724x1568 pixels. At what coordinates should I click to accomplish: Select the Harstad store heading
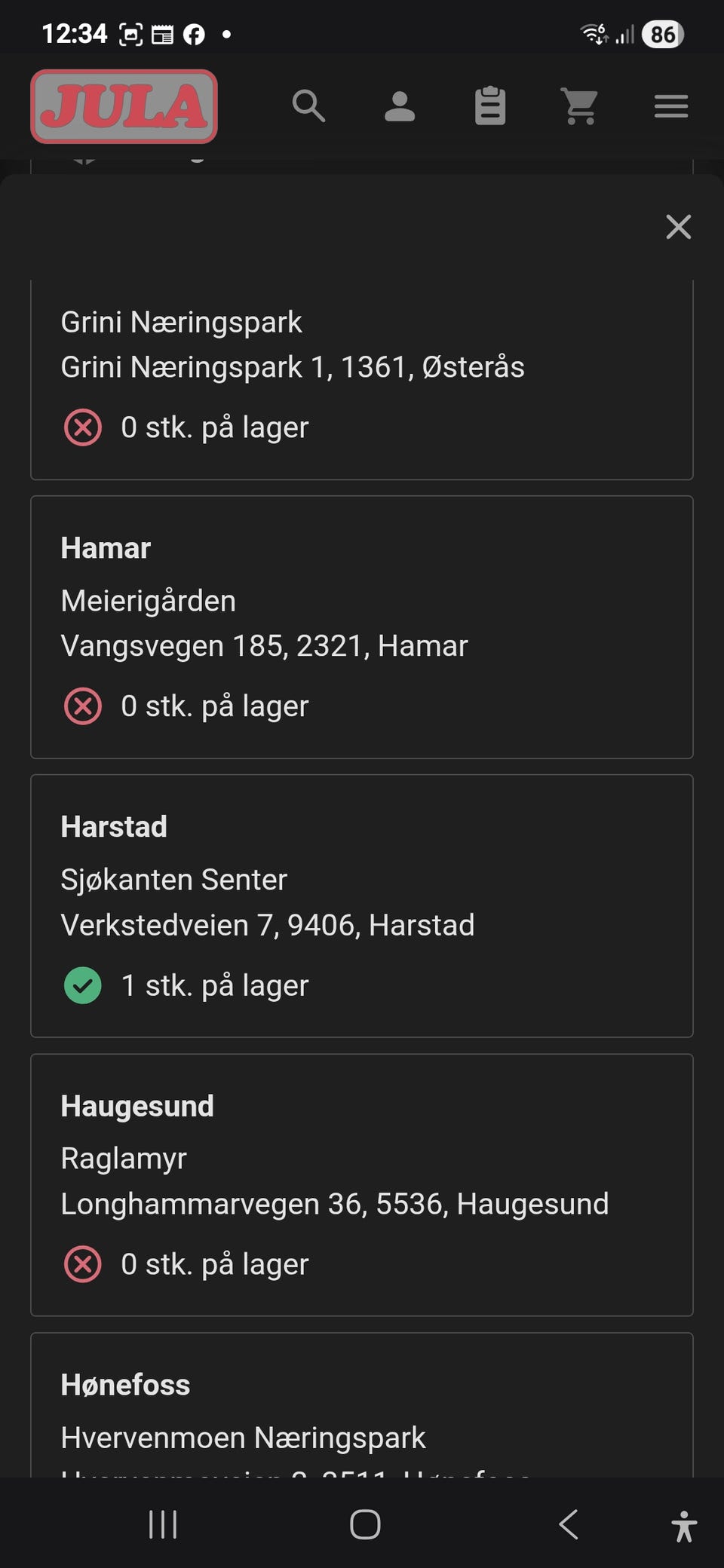click(x=114, y=827)
